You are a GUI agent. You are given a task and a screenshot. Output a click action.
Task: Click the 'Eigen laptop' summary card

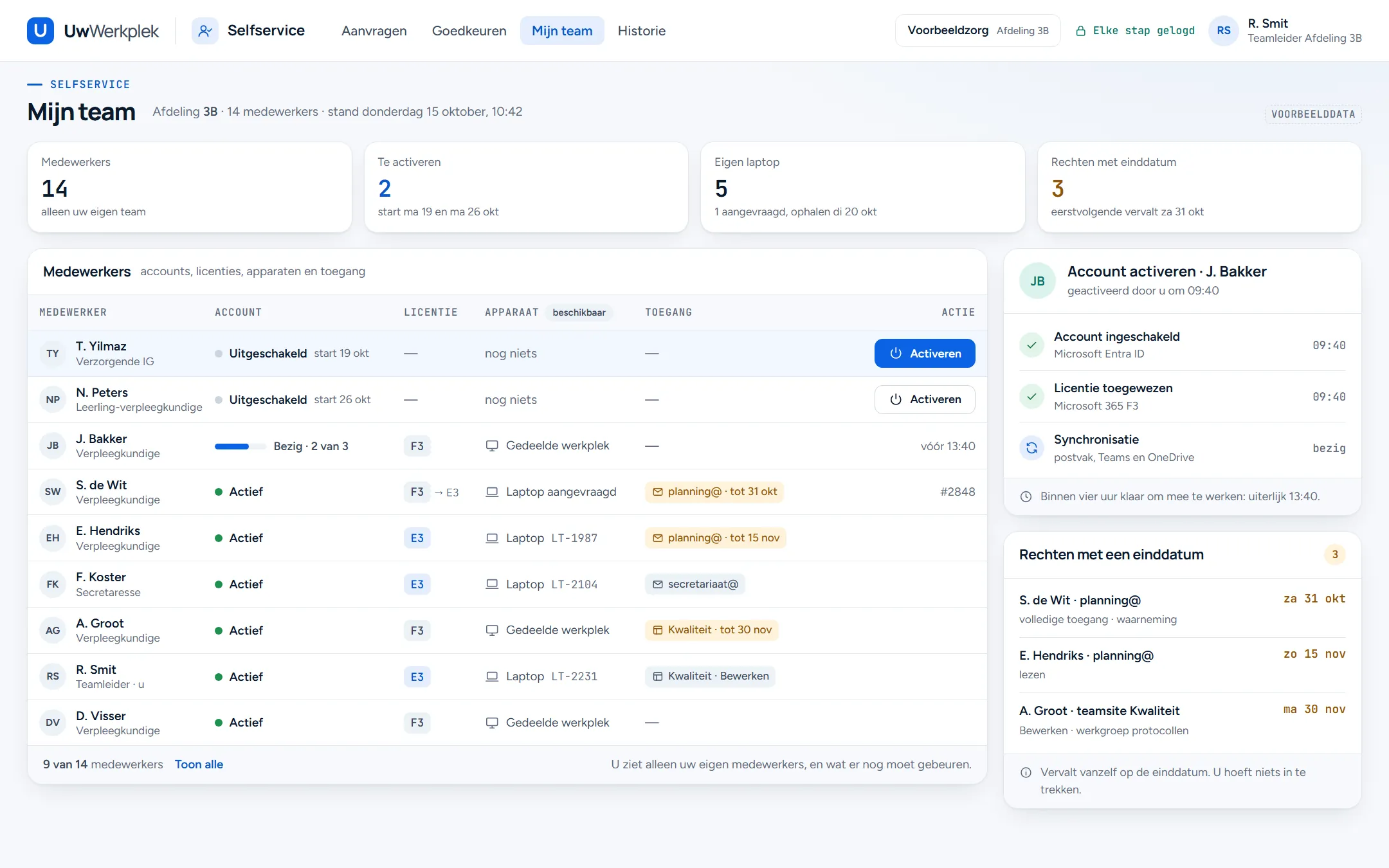862,187
